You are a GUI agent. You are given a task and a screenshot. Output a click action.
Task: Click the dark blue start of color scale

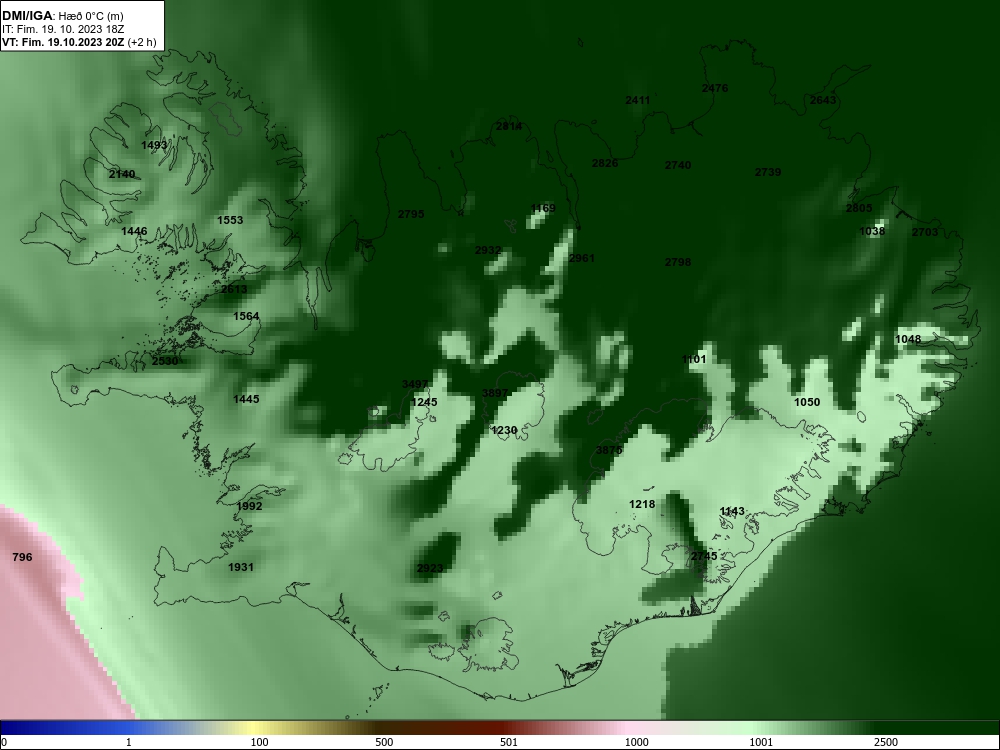tap(19, 728)
